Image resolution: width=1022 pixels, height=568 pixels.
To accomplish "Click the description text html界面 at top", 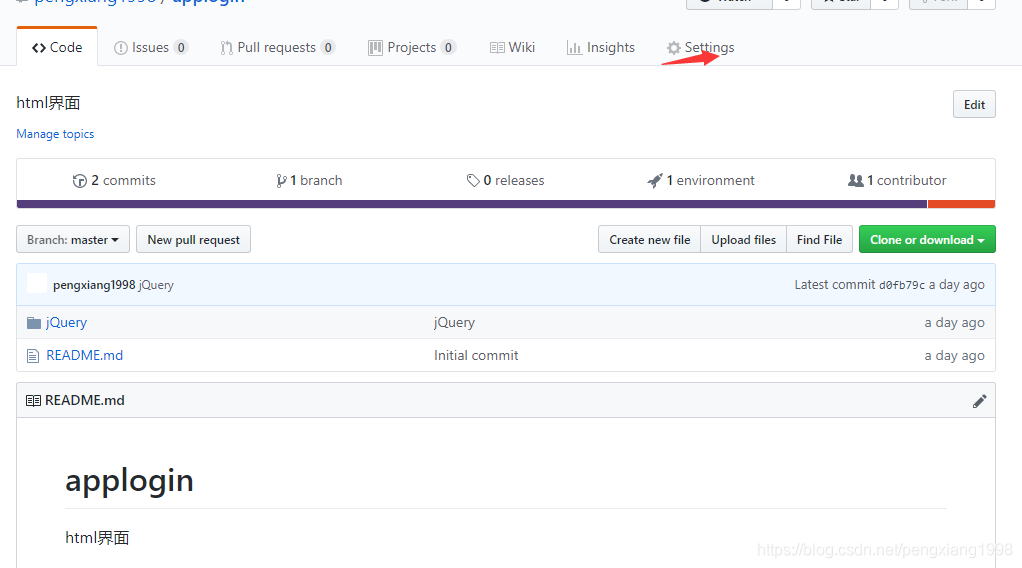I will pyautogui.click(x=48, y=103).
